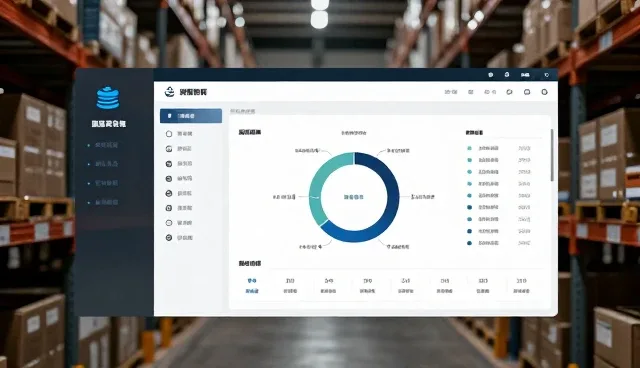This screenshot has width=640, height=368.
Task: Select the highlighted blue item in the white side menu
Action: click(191, 116)
